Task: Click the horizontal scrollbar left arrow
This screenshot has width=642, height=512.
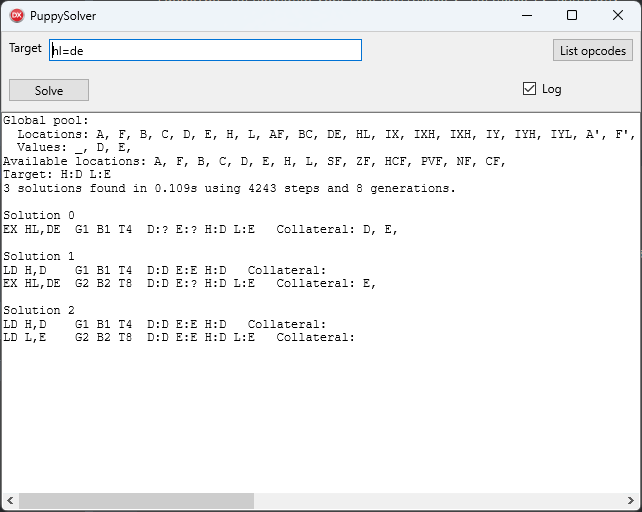Action: (x=10, y=501)
